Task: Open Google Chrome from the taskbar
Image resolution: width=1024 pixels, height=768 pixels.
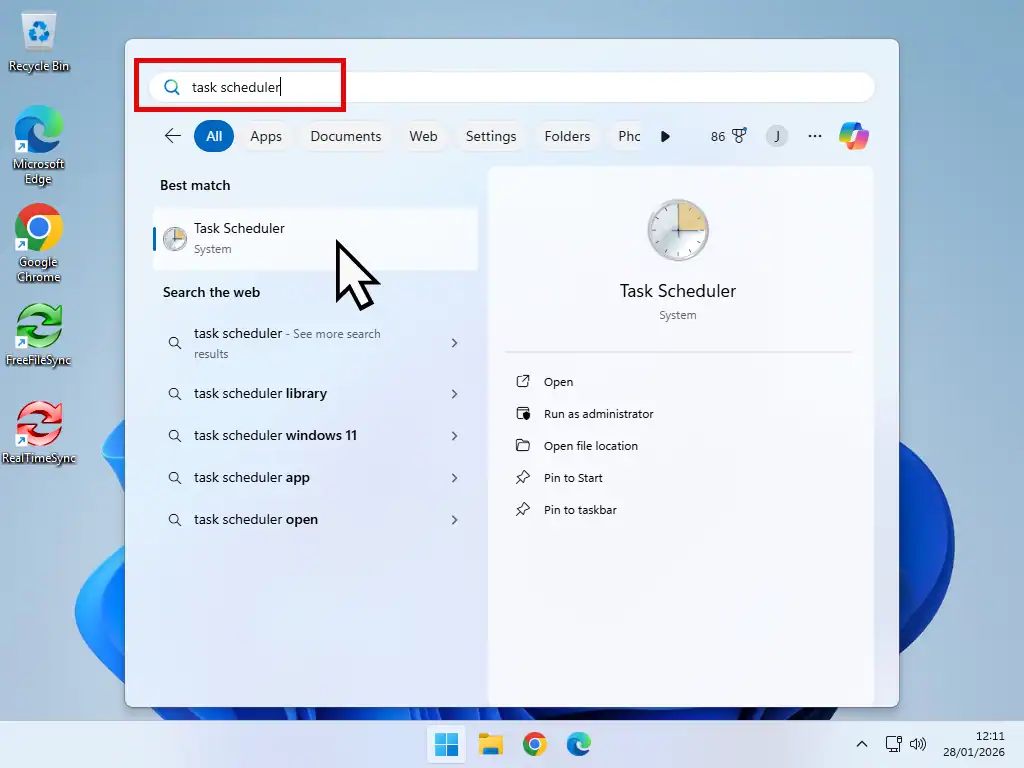Action: [535, 744]
